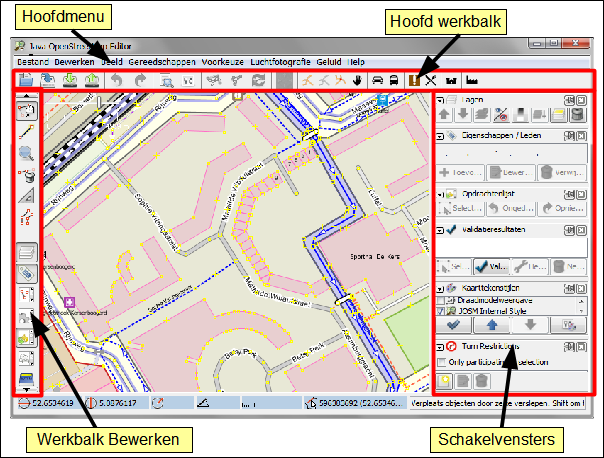The height and width of the screenshot is (458, 604).
Task: Click the black hand icon in toolbar
Action: tap(357, 80)
